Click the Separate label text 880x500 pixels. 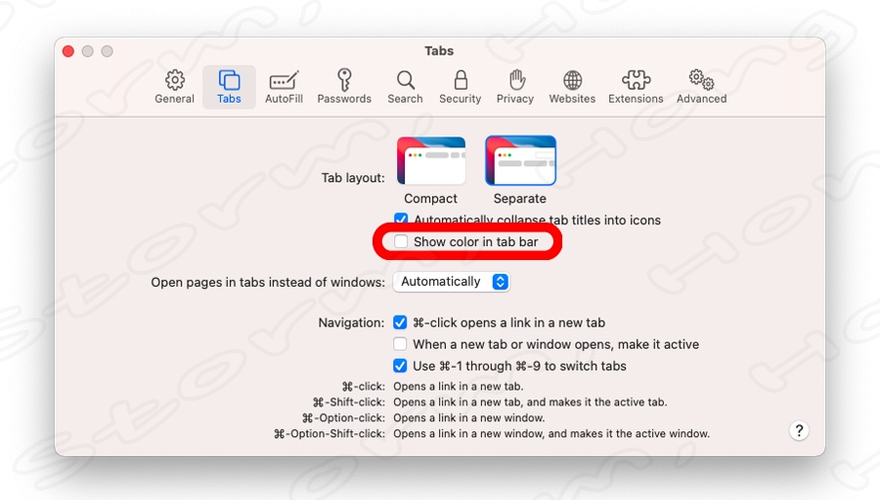(x=520, y=199)
